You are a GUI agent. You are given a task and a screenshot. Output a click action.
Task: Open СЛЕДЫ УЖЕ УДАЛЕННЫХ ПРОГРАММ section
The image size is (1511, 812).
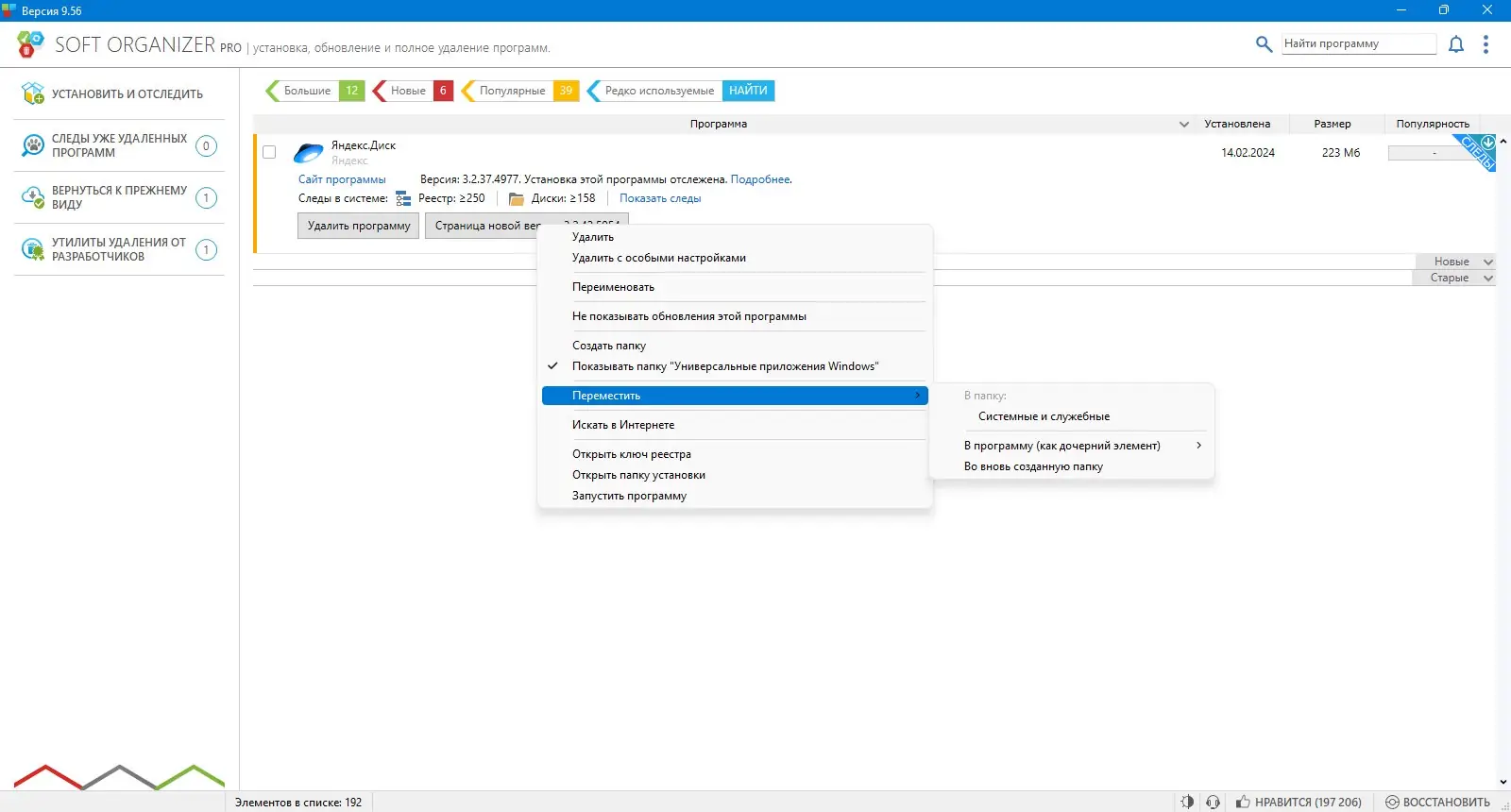(x=119, y=145)
